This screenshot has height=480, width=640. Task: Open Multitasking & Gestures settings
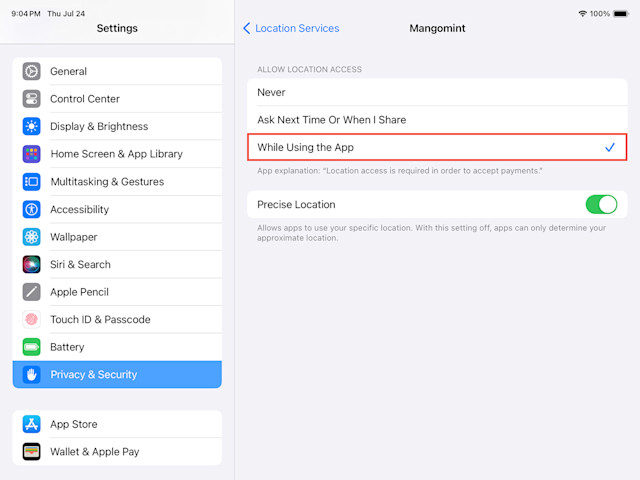(x=117, y=182)
